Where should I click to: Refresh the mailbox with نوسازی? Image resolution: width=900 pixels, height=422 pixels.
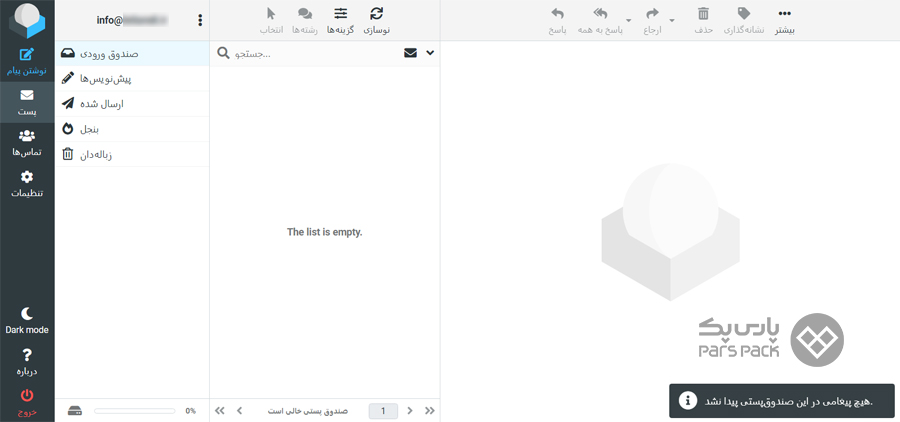point(377,21)
